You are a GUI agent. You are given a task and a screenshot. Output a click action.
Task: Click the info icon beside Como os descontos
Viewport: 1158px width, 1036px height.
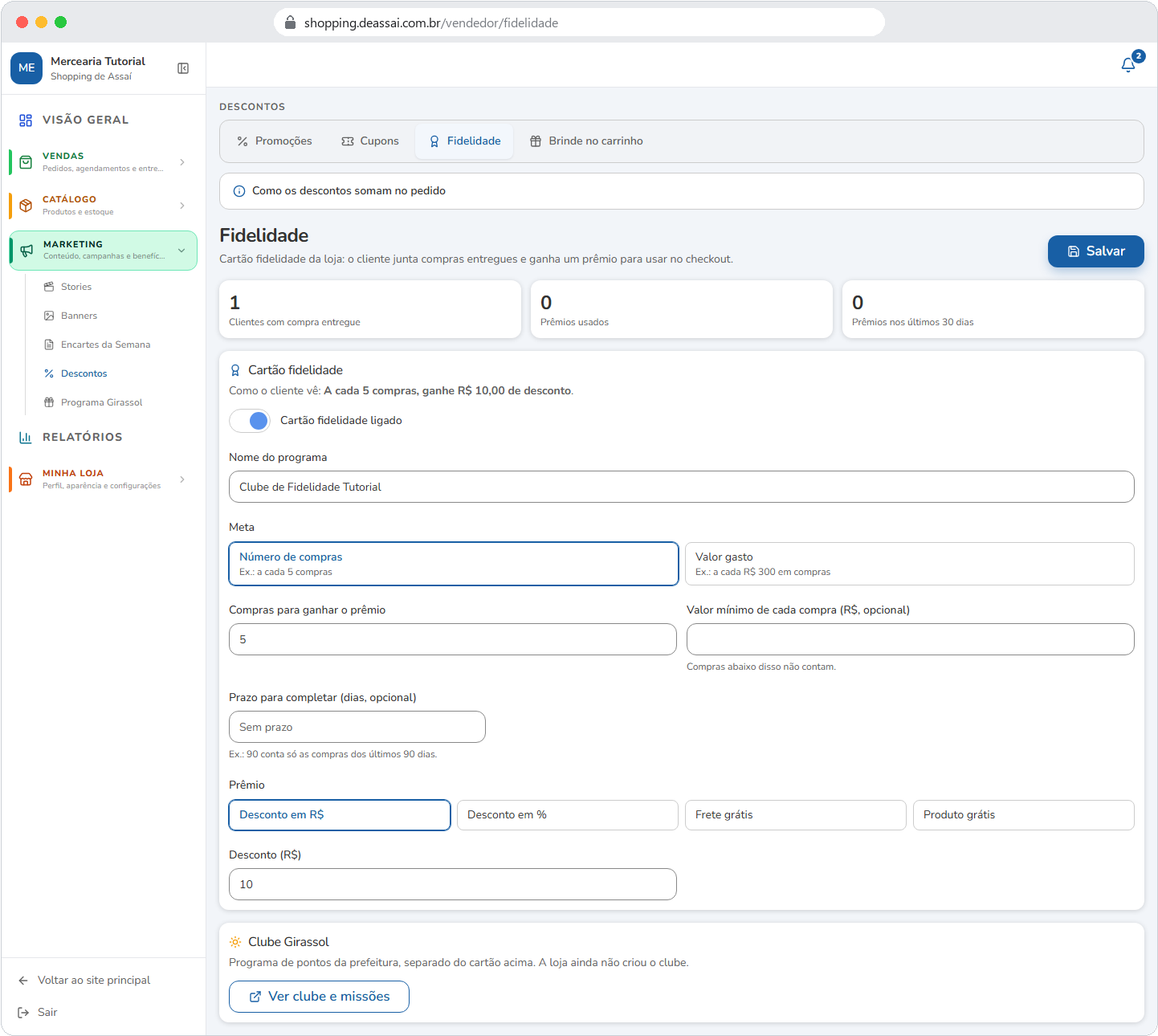click(x=239, y=191)
